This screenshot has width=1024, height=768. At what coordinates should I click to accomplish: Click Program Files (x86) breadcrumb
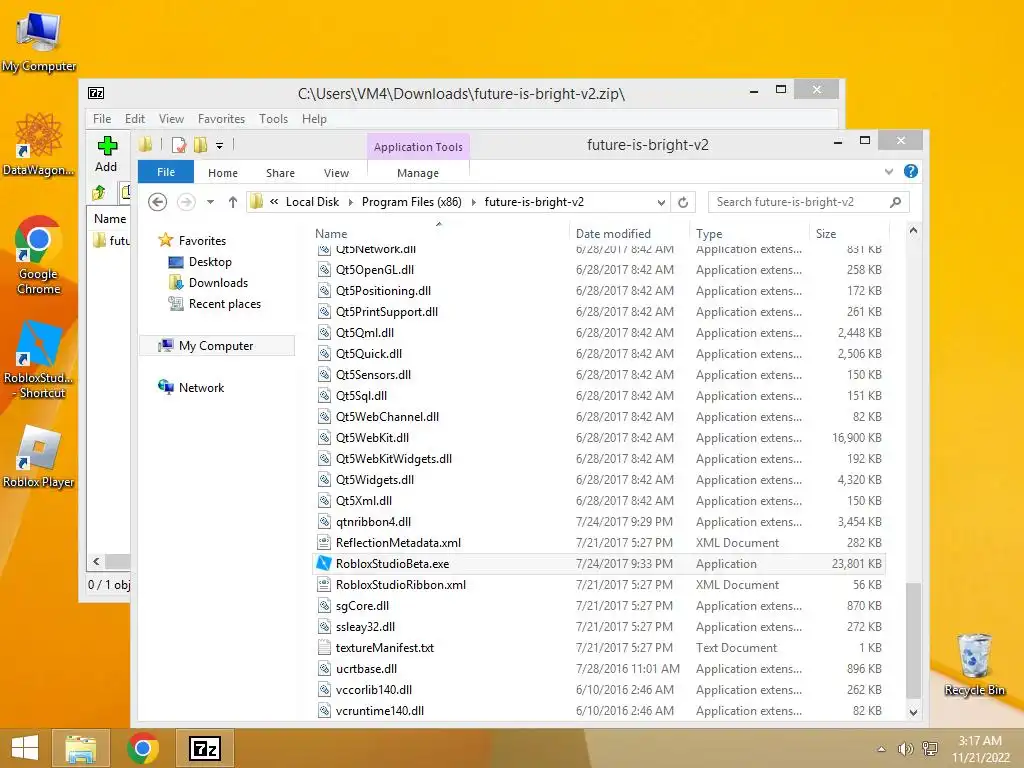(x=411, y=202)
